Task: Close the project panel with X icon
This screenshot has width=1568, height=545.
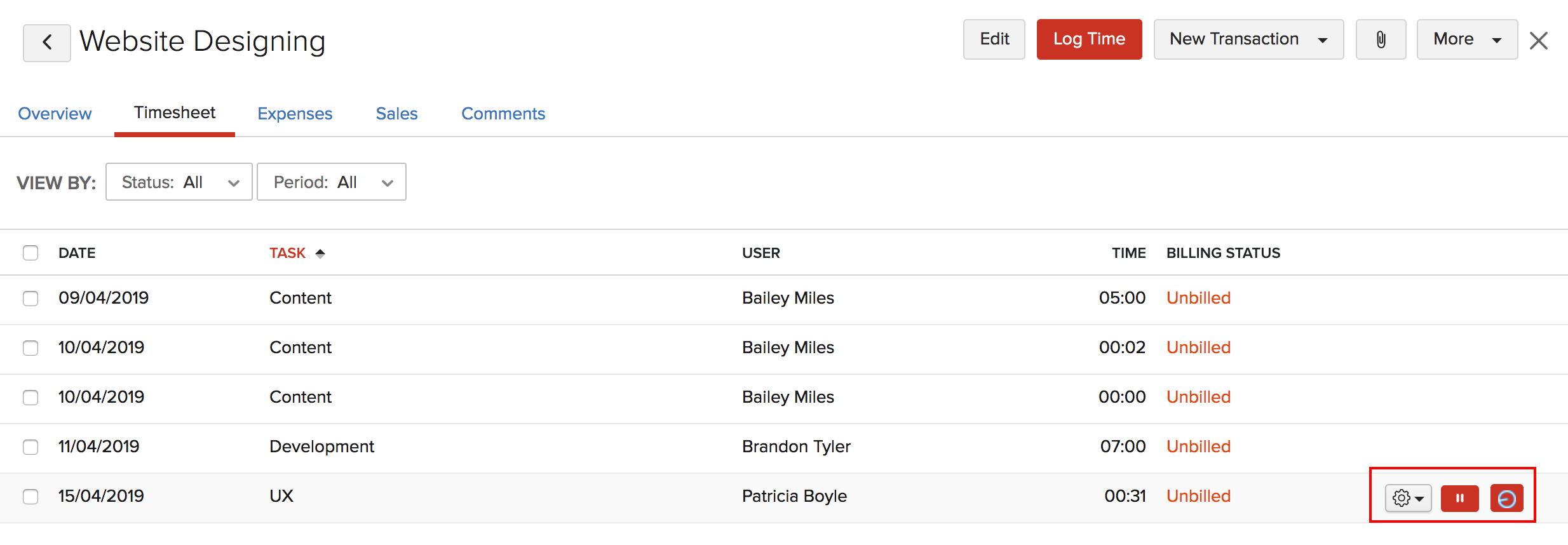Action: tap(1538, 41)
